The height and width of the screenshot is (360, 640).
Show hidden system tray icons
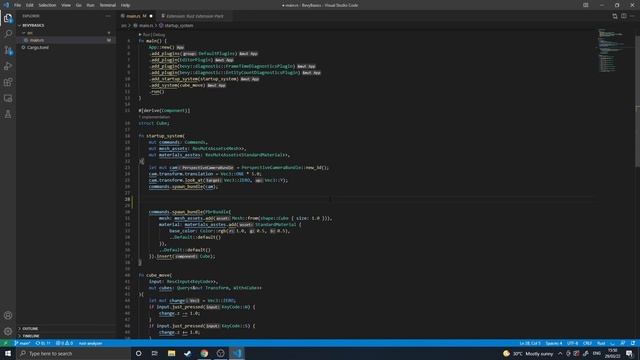(560, 353)
